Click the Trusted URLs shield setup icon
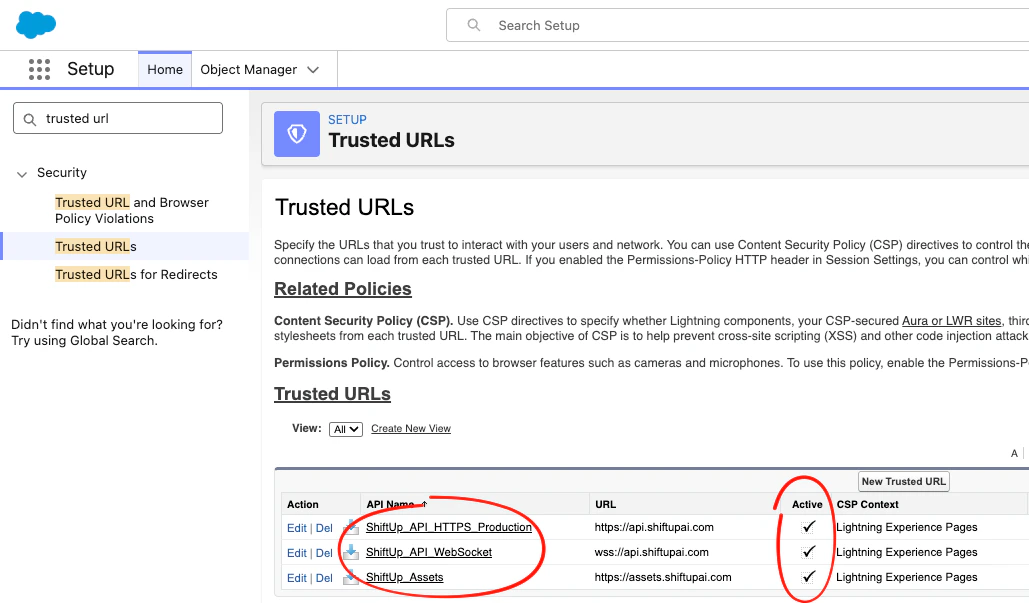 [296, 133]
